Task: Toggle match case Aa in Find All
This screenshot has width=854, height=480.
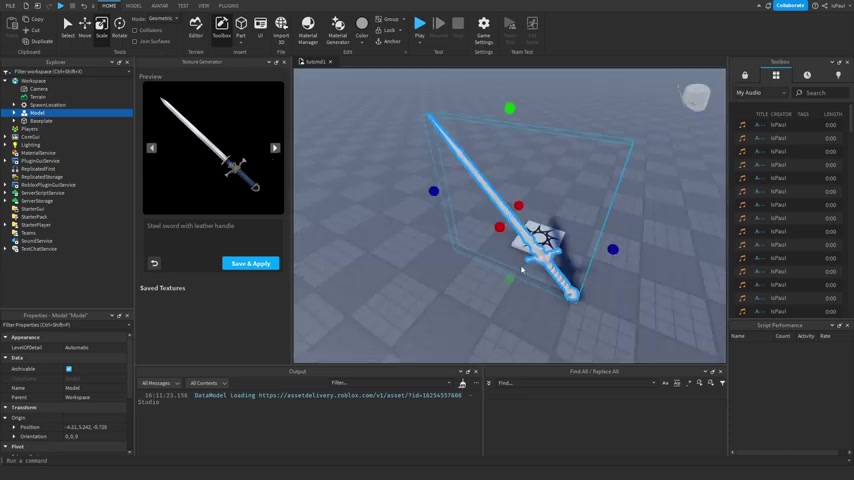Action: pos(665,383)
